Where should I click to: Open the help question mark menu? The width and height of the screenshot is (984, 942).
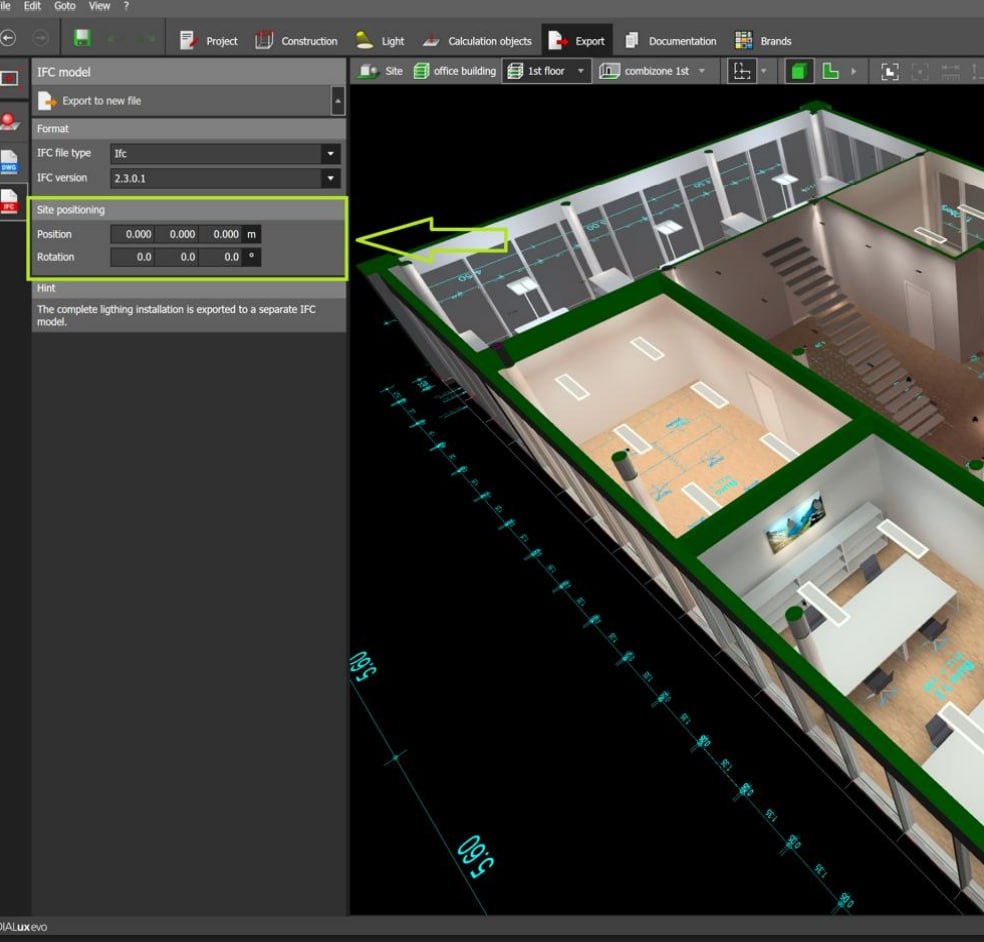click(126, 6)
